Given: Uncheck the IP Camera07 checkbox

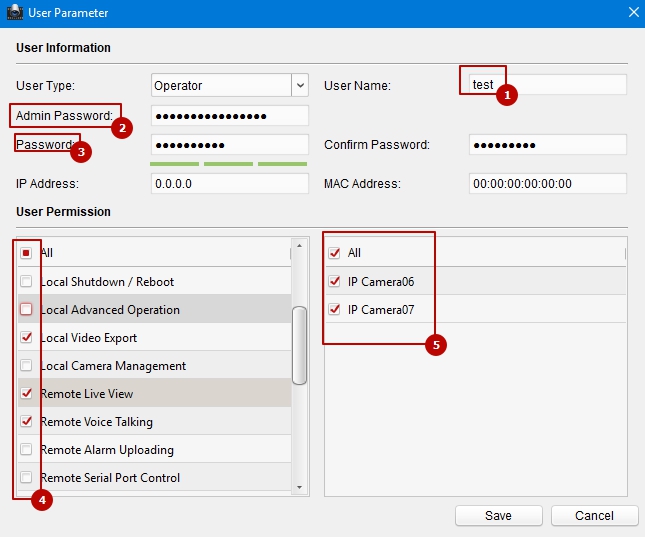Looking at the screenshot, I should [x=334, y=310].
